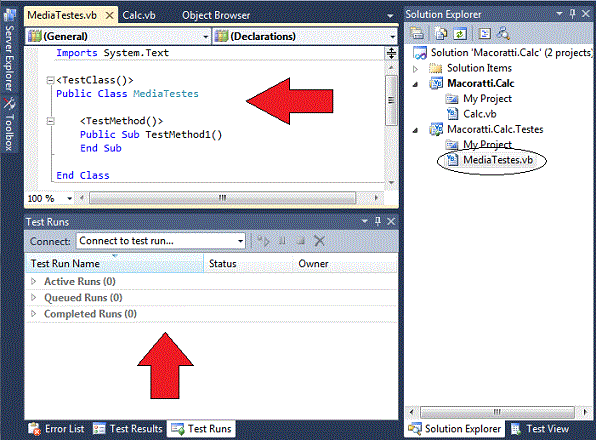Image resolution: width=596 pixels, height=440 pixels.
Task: Click Refresh icon in Solution Explorer toolbar
Action: tap(460, 34)
